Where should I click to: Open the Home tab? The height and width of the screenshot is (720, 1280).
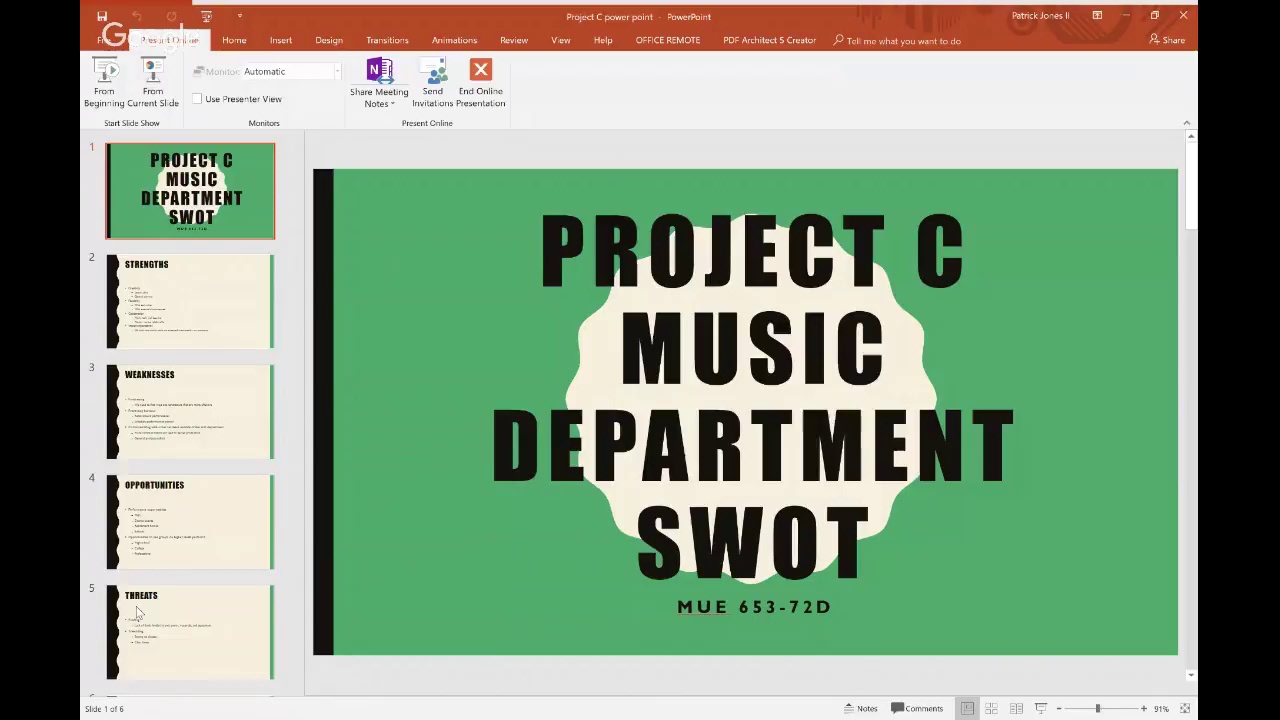(x=234, y=40)
